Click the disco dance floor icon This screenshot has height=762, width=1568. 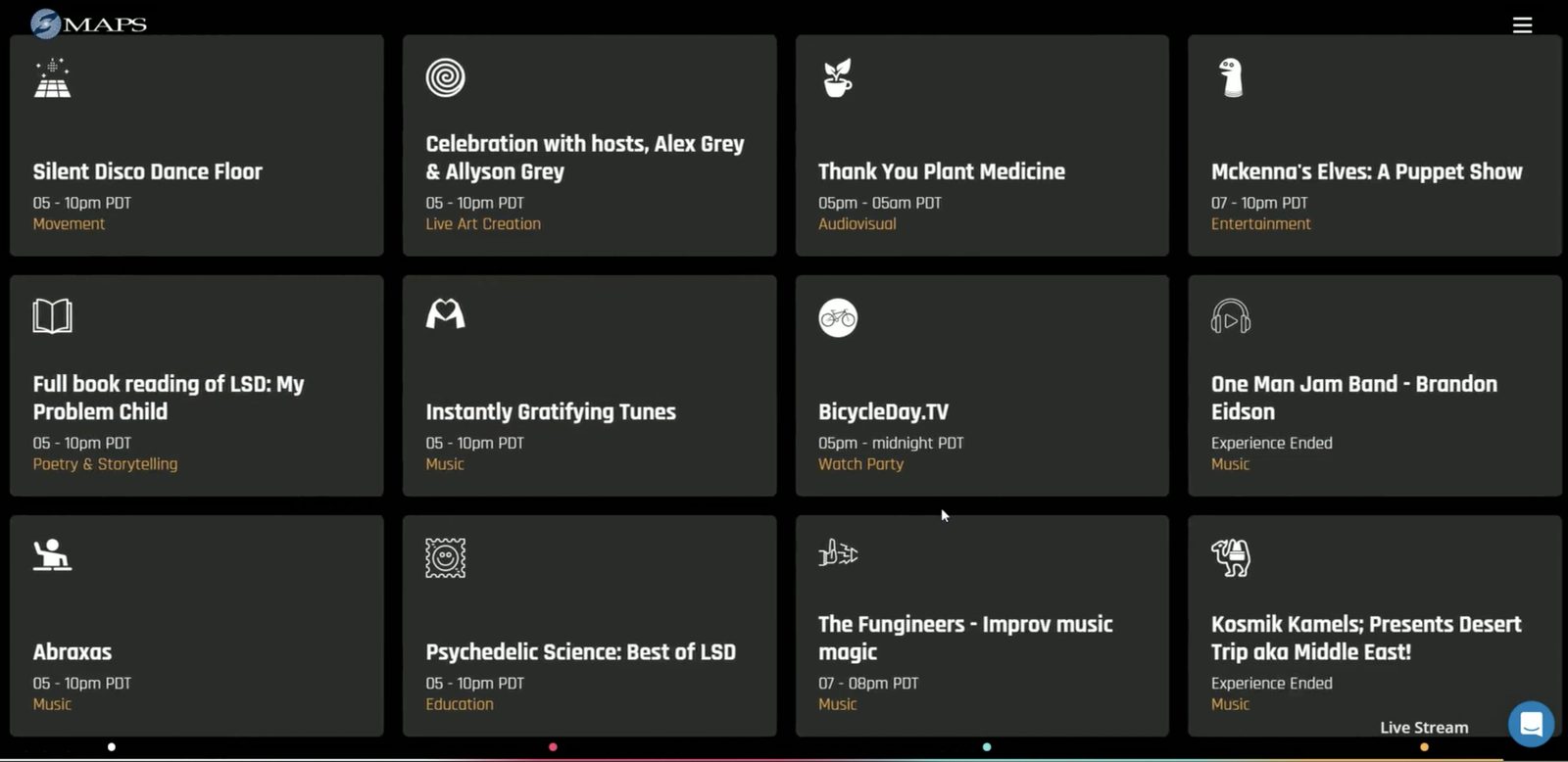53,78
